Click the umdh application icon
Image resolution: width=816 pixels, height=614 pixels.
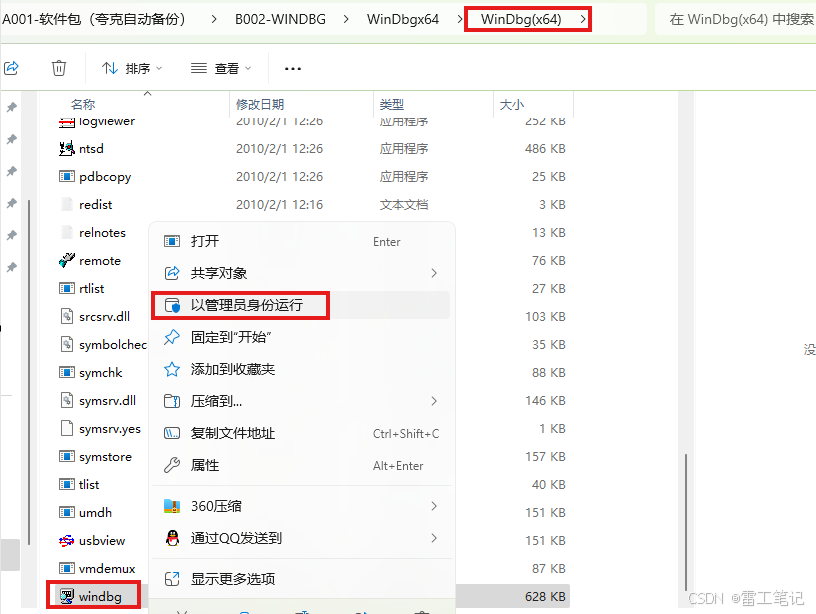pyautogui.click(x=67, y=513)
